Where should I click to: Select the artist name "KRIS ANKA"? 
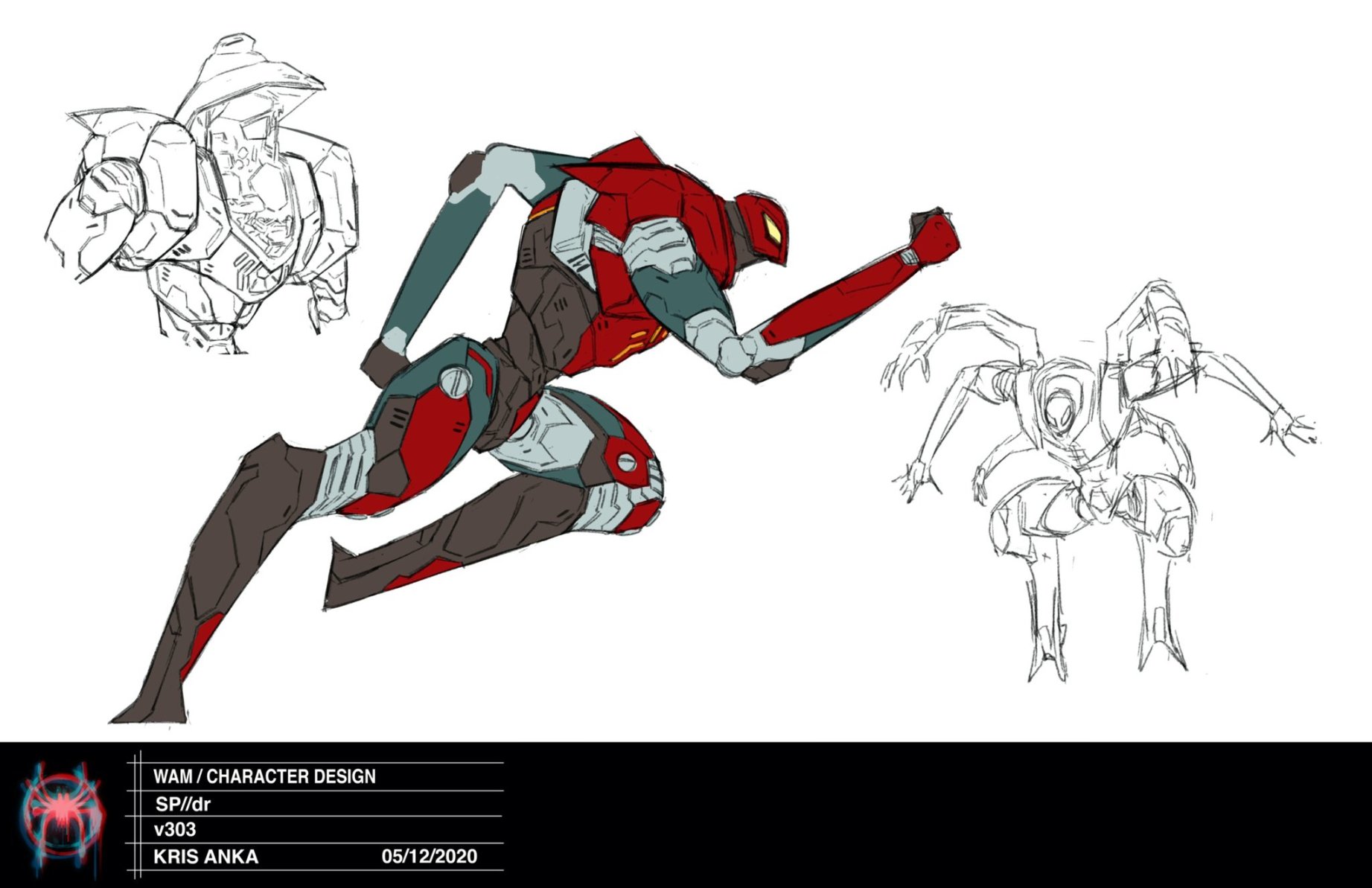(205, 856)
